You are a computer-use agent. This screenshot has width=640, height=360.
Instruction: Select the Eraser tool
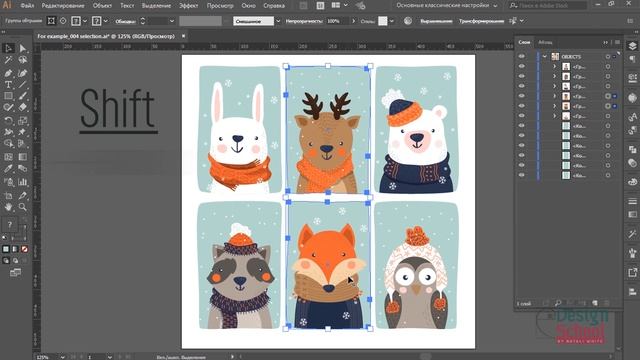[23, 107]
